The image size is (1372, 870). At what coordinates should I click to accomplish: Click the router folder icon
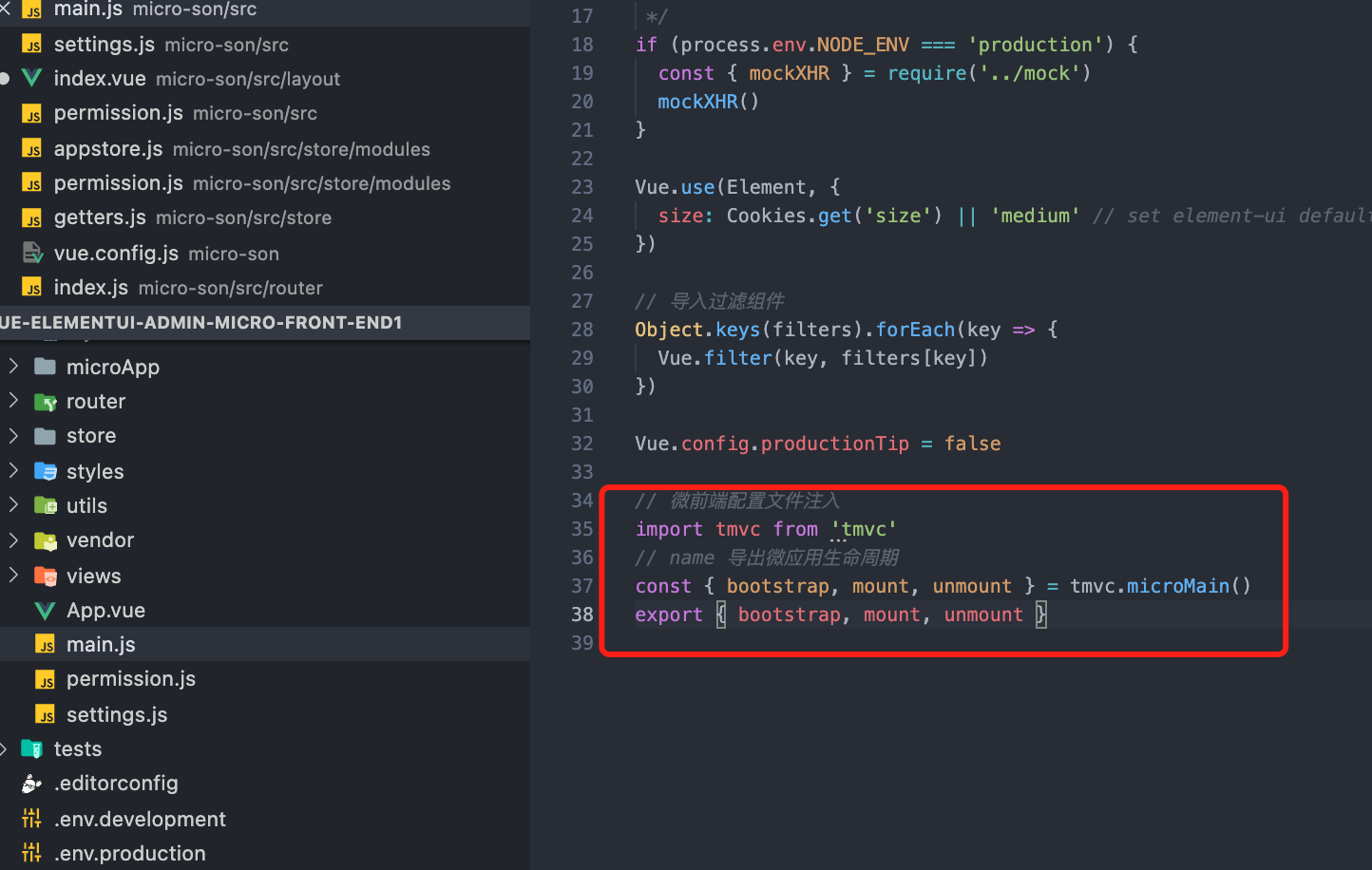(x=45, y=402)
